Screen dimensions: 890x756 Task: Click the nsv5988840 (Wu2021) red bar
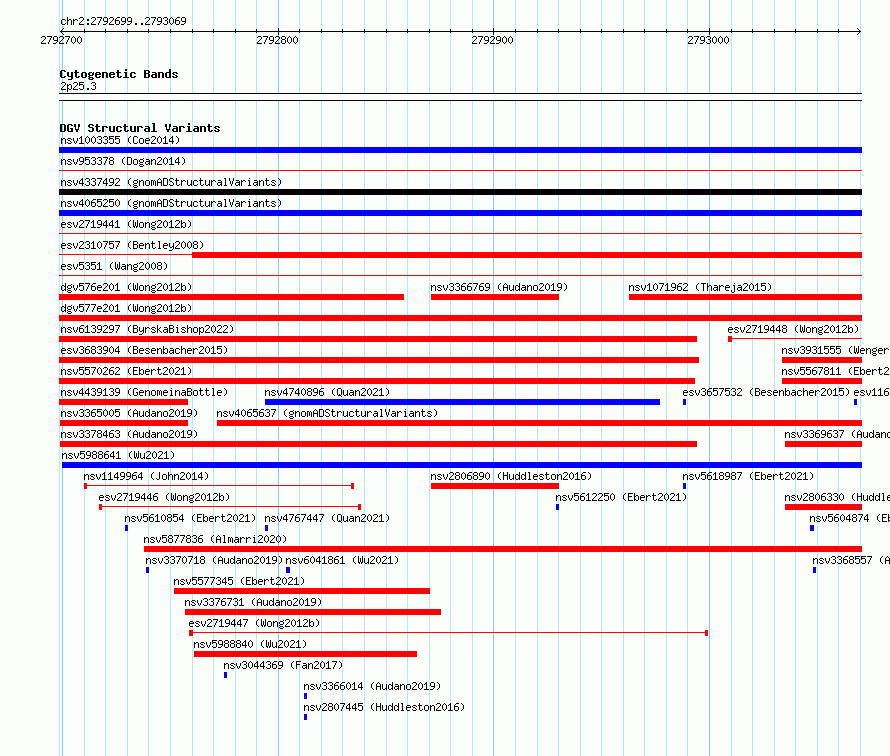[x=305, y=654]
